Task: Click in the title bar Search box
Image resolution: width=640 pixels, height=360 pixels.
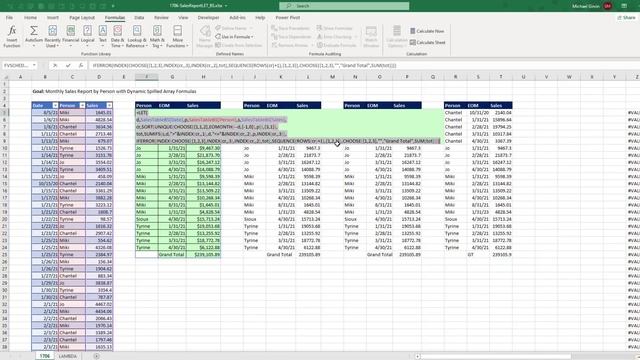Action: click(x=344, y=6)
